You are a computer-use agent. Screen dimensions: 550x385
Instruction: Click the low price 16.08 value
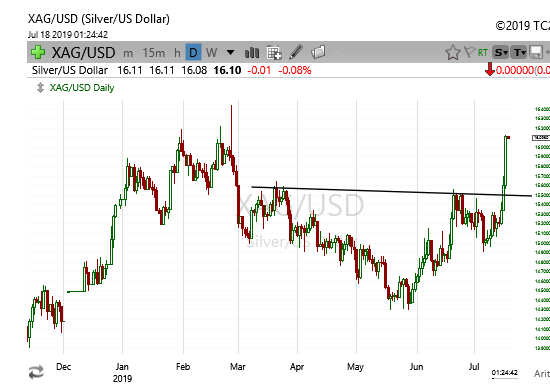194,70
